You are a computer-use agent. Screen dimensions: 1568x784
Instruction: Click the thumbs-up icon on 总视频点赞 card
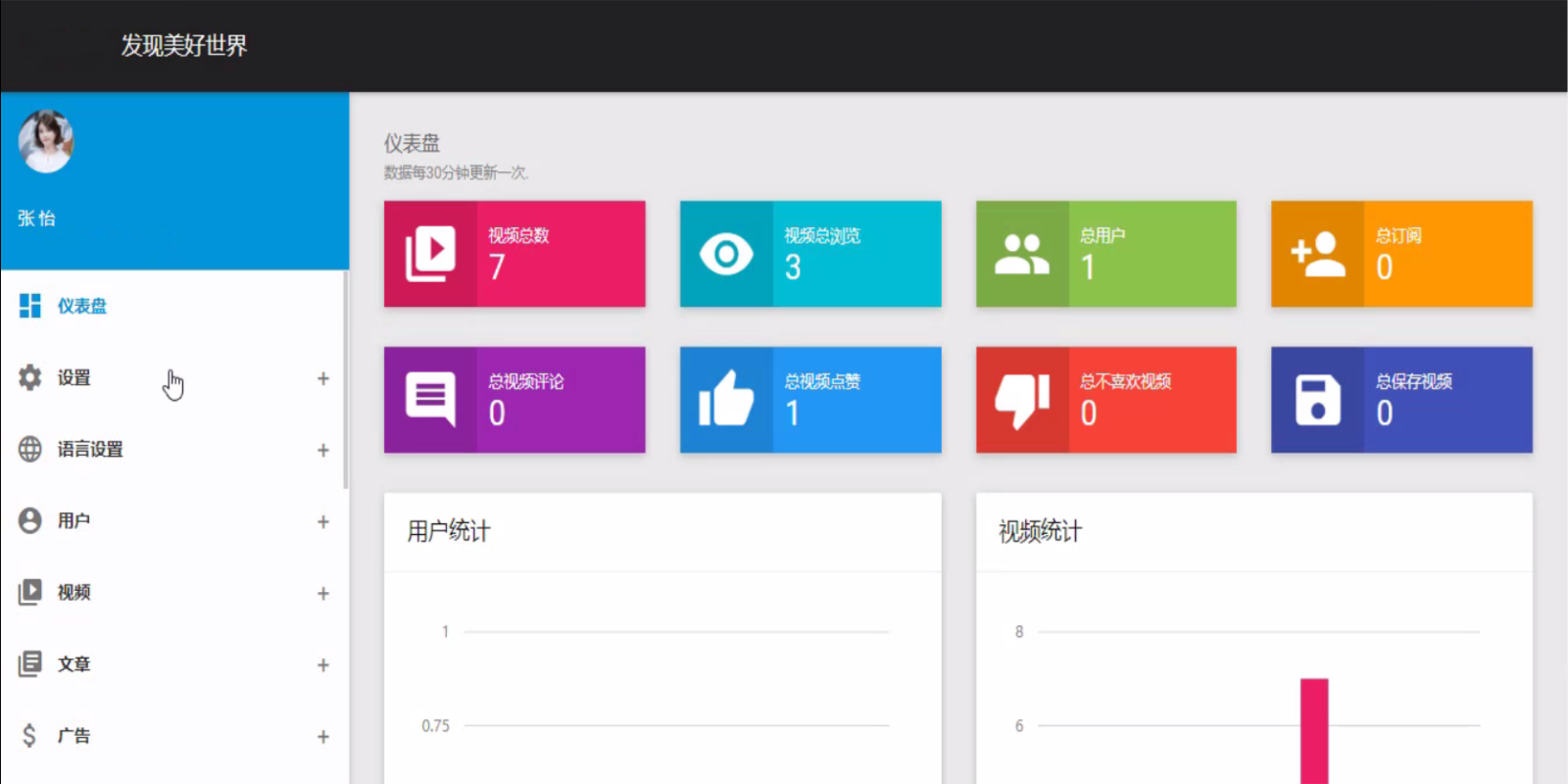[x=726, y=399]
